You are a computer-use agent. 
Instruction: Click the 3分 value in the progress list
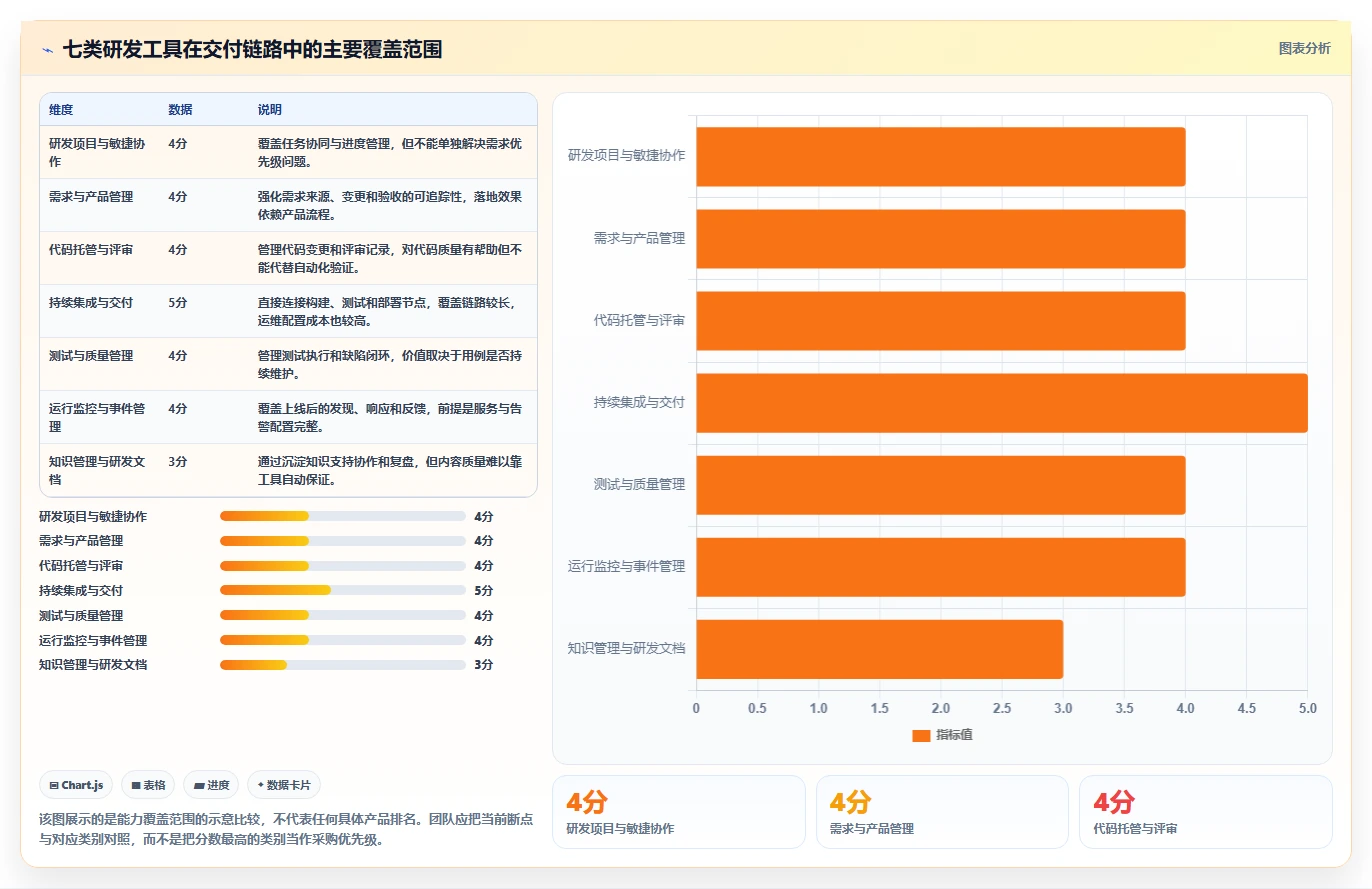(484, 664)
